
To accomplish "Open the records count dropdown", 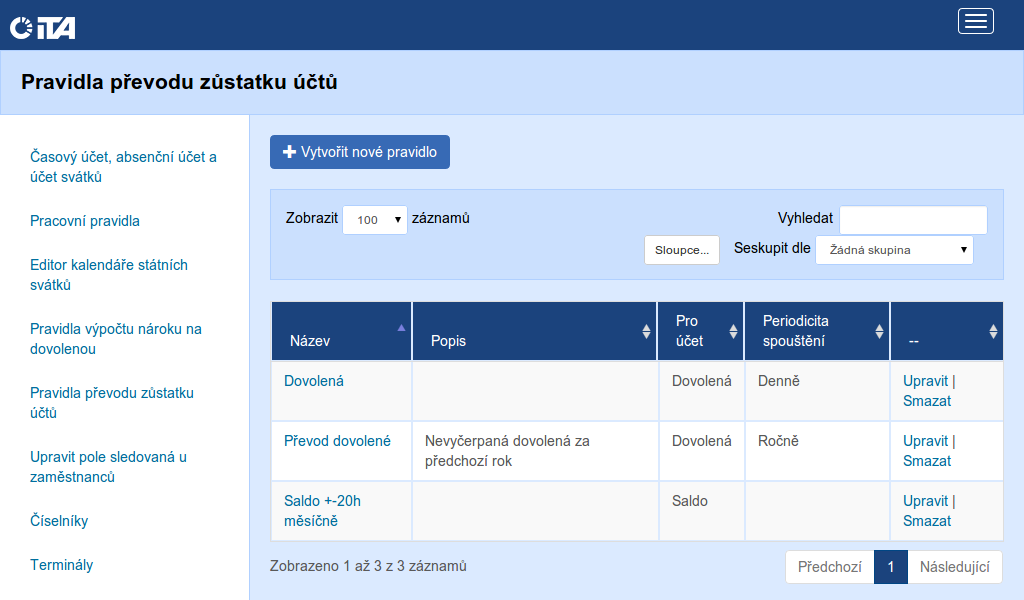I will click(x=374, y=220).
